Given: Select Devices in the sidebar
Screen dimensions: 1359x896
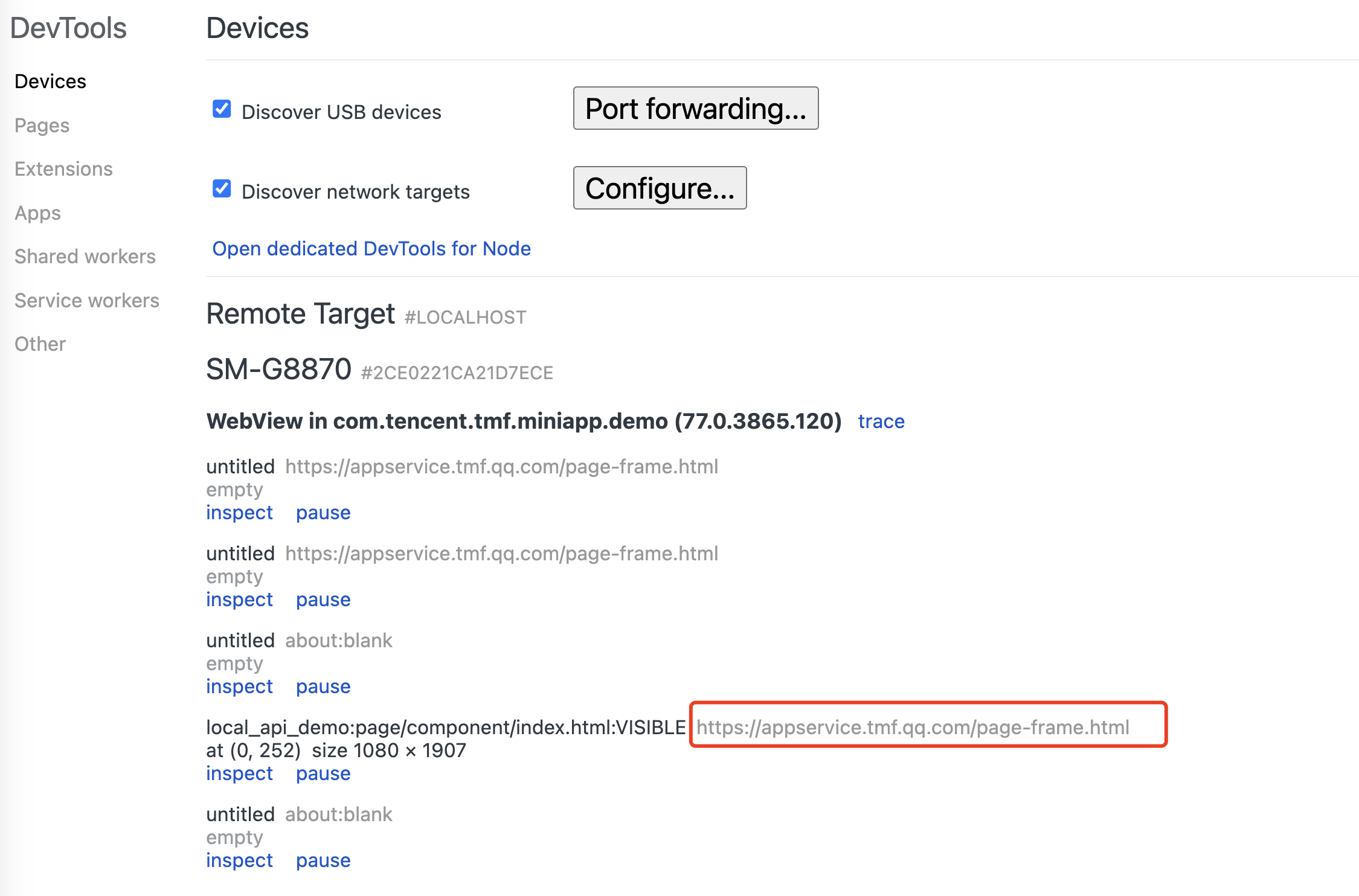Looking at the screenshot, I should point(50,82).
